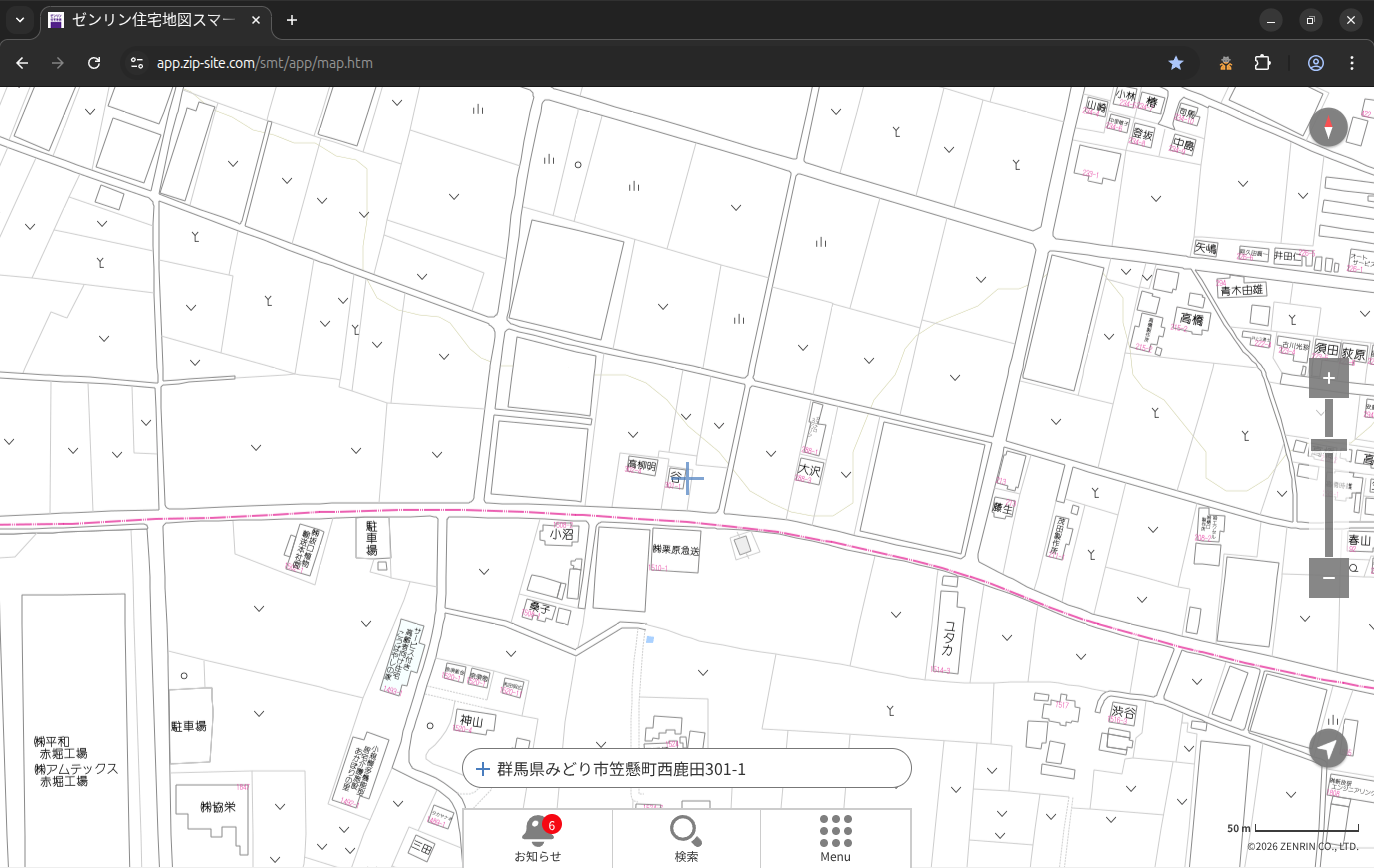This screenshot has height=868, width=1374.
Task: Expand the tab search dropdown arrow
Action: pos(20,20)
